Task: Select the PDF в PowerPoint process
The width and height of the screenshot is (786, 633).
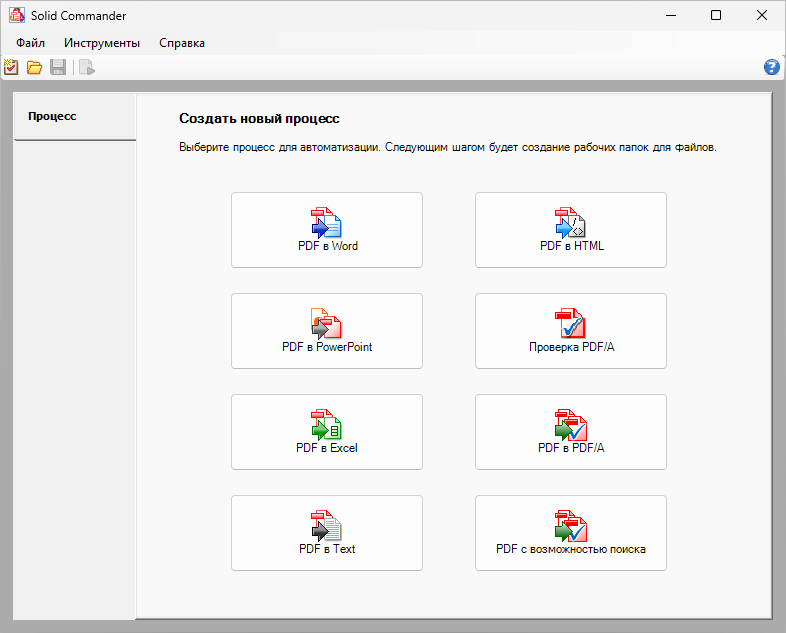Action: coord(327,331)
